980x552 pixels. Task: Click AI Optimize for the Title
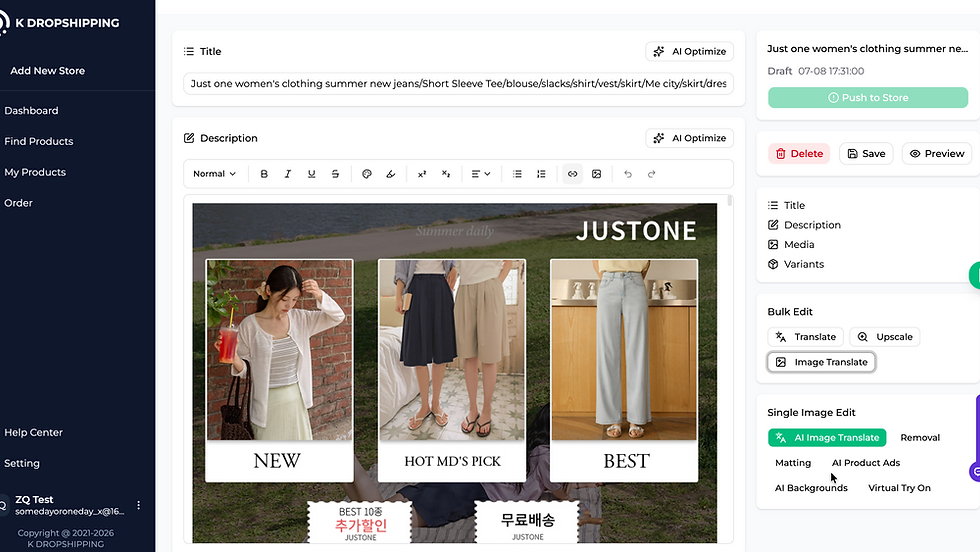point(689,51)
